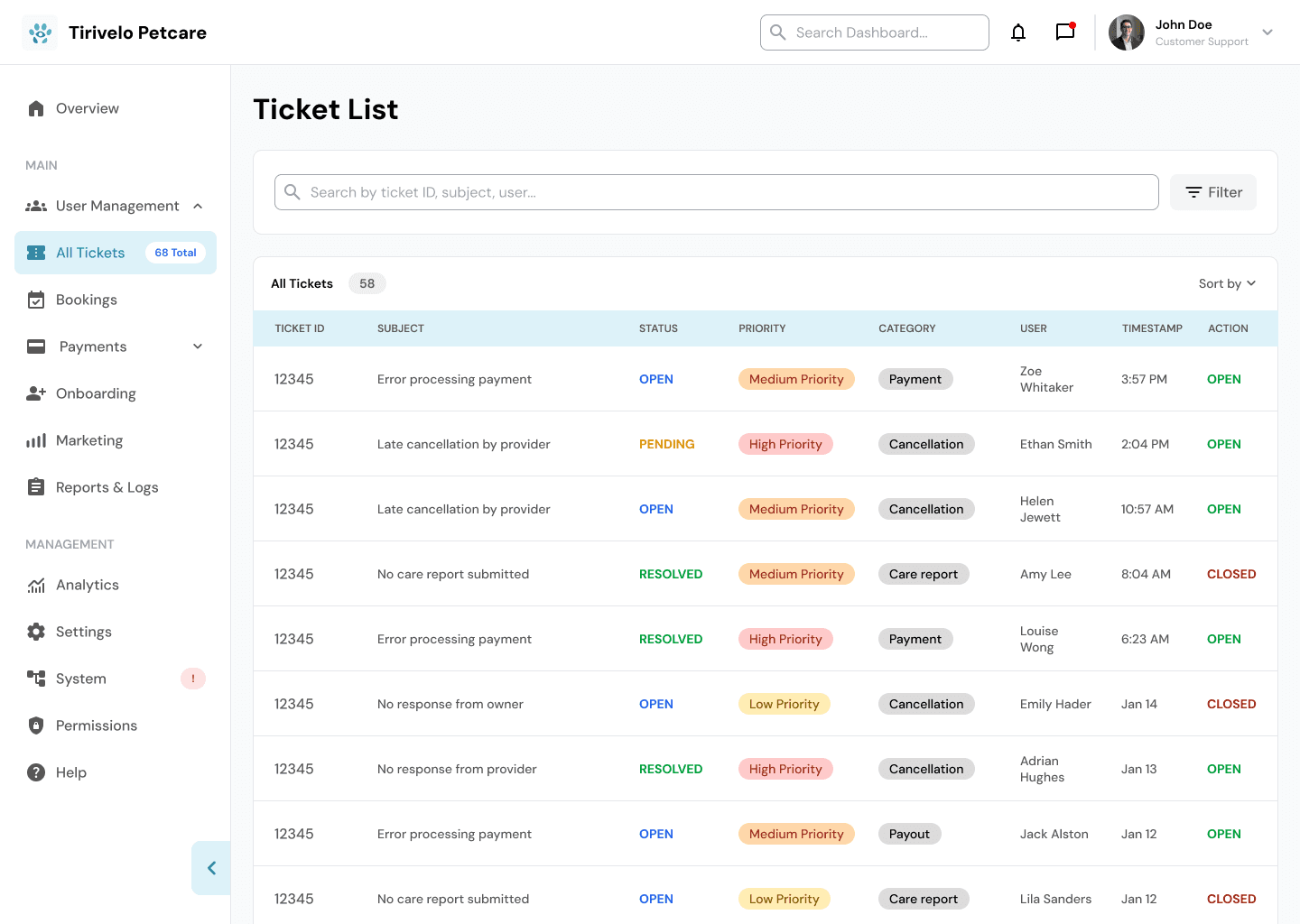
Task: Open the notifications bell icon
Action: (1018, 32)
